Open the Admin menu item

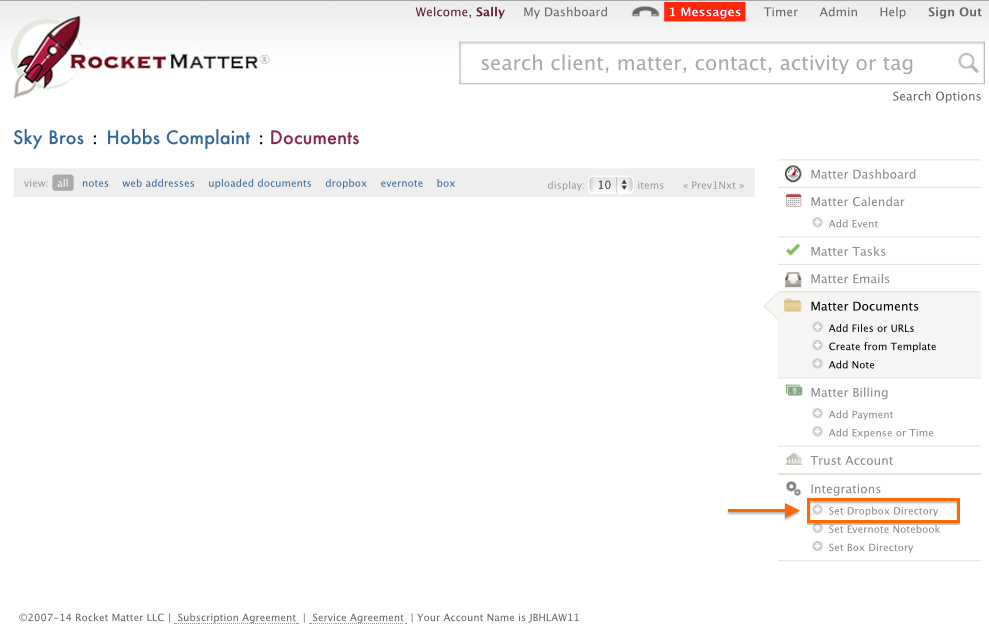(x=838, y=12)
